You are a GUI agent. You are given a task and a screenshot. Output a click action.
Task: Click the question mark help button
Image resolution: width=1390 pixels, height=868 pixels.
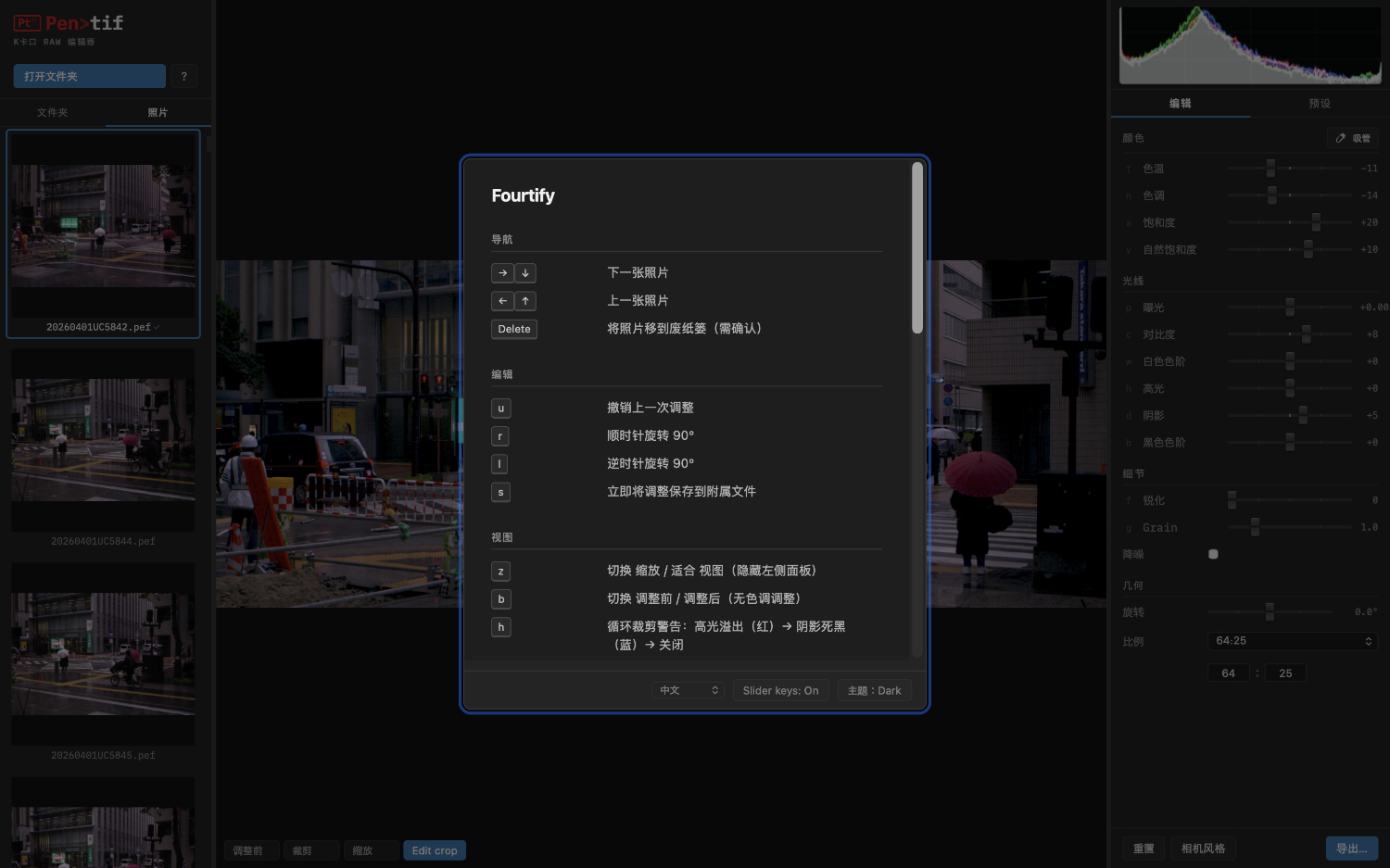pyautogui.click(x=183, y=76)
